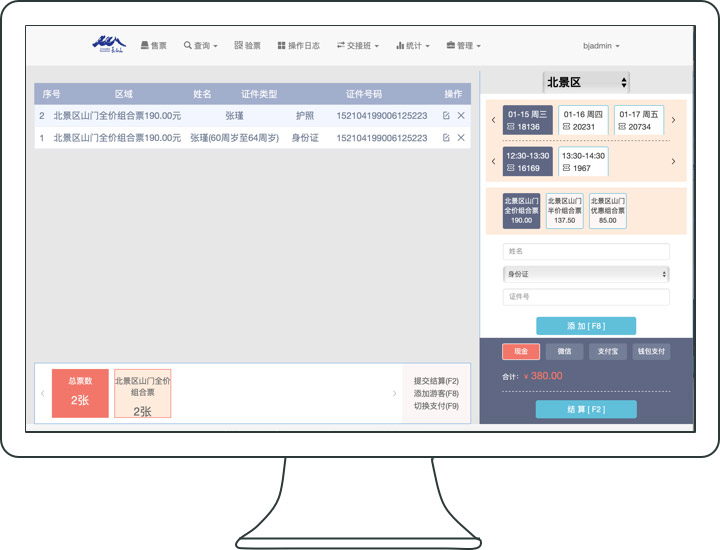Expand the bjadmin user menu
Screen dimensions: 720x550
pos(601,46)
